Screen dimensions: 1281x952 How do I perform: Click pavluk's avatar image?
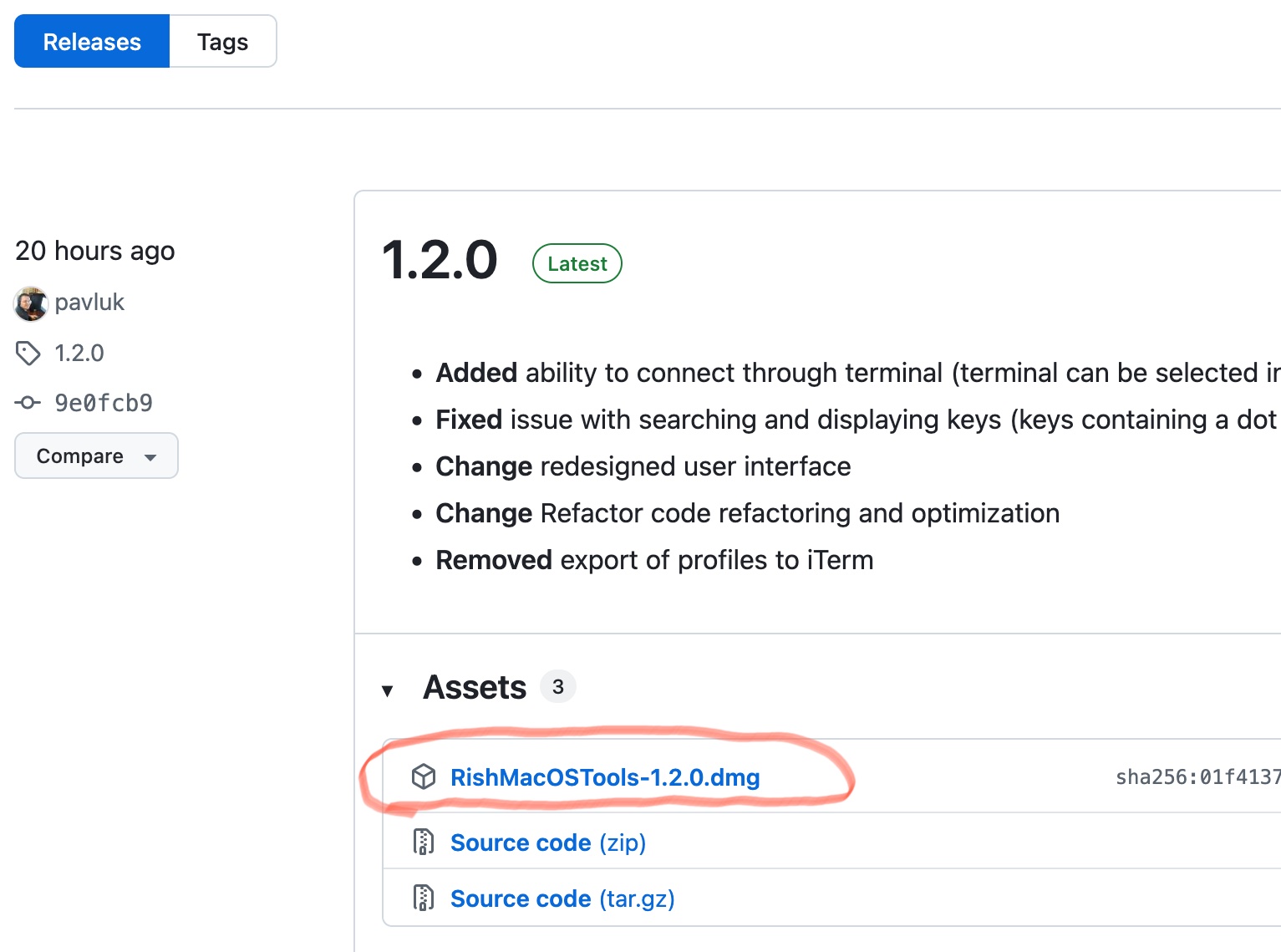[31, 303]
